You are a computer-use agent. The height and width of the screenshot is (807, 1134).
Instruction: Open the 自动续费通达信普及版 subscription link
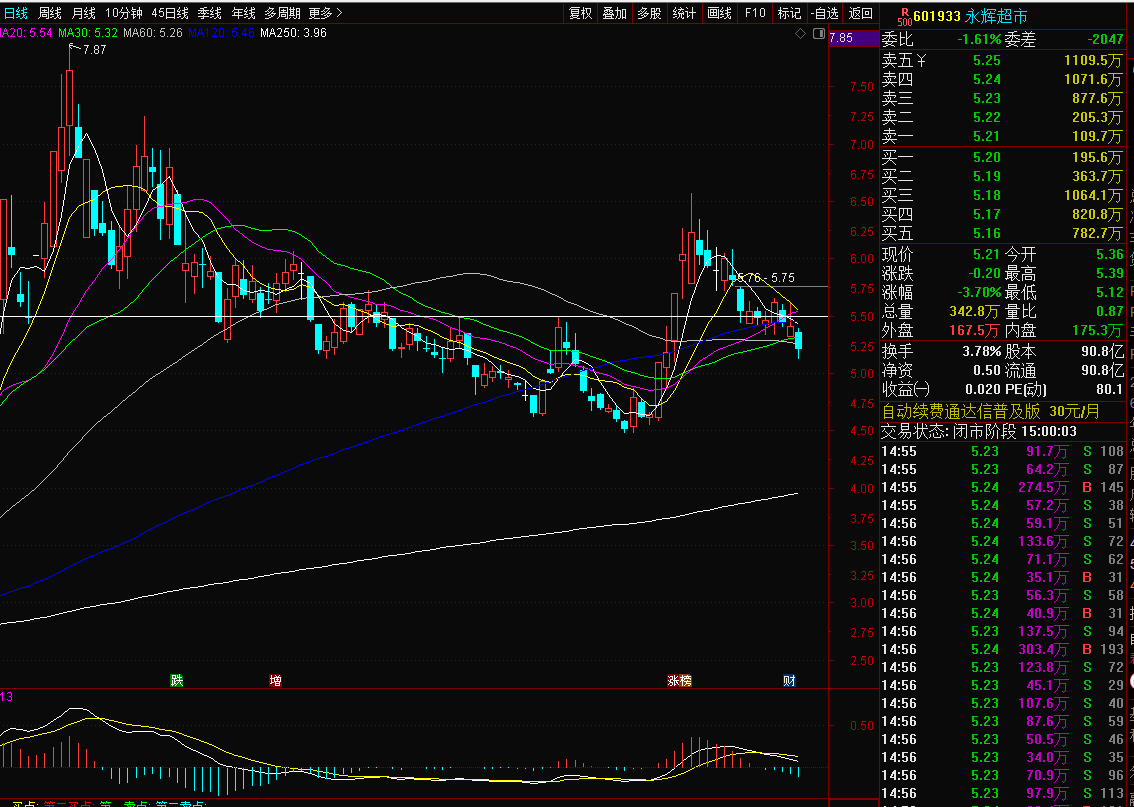(x=990, y=411)
